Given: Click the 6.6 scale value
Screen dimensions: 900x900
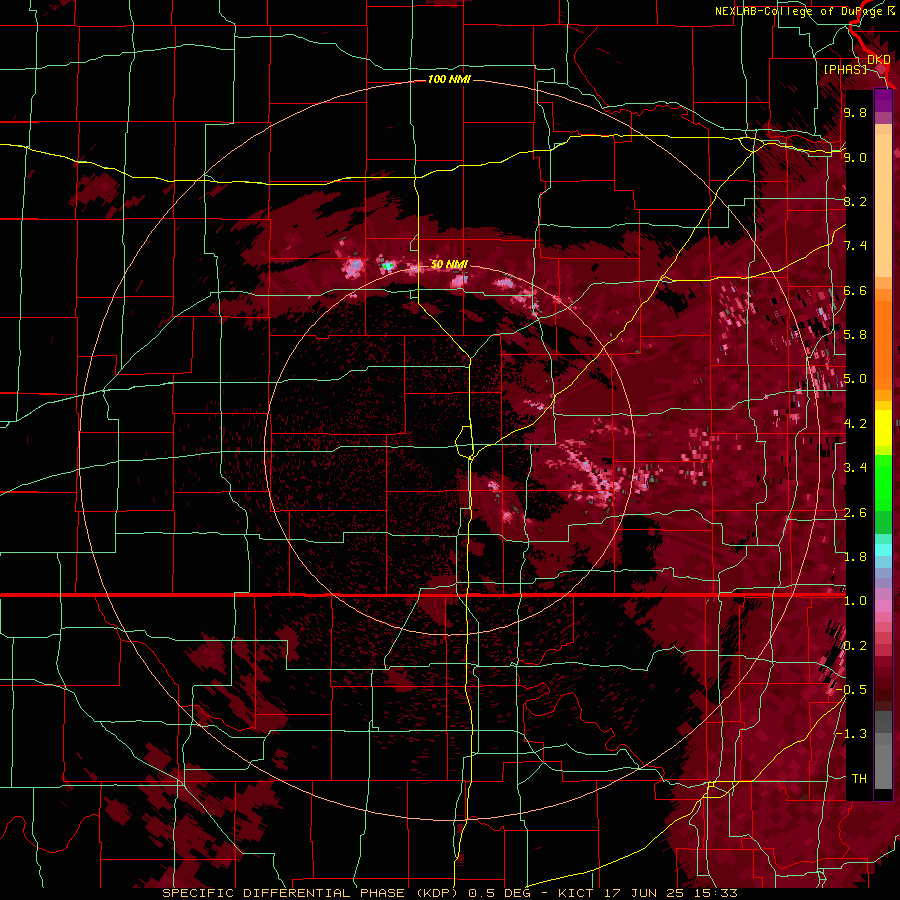Looking at the screenshot, I should [855, 290].
